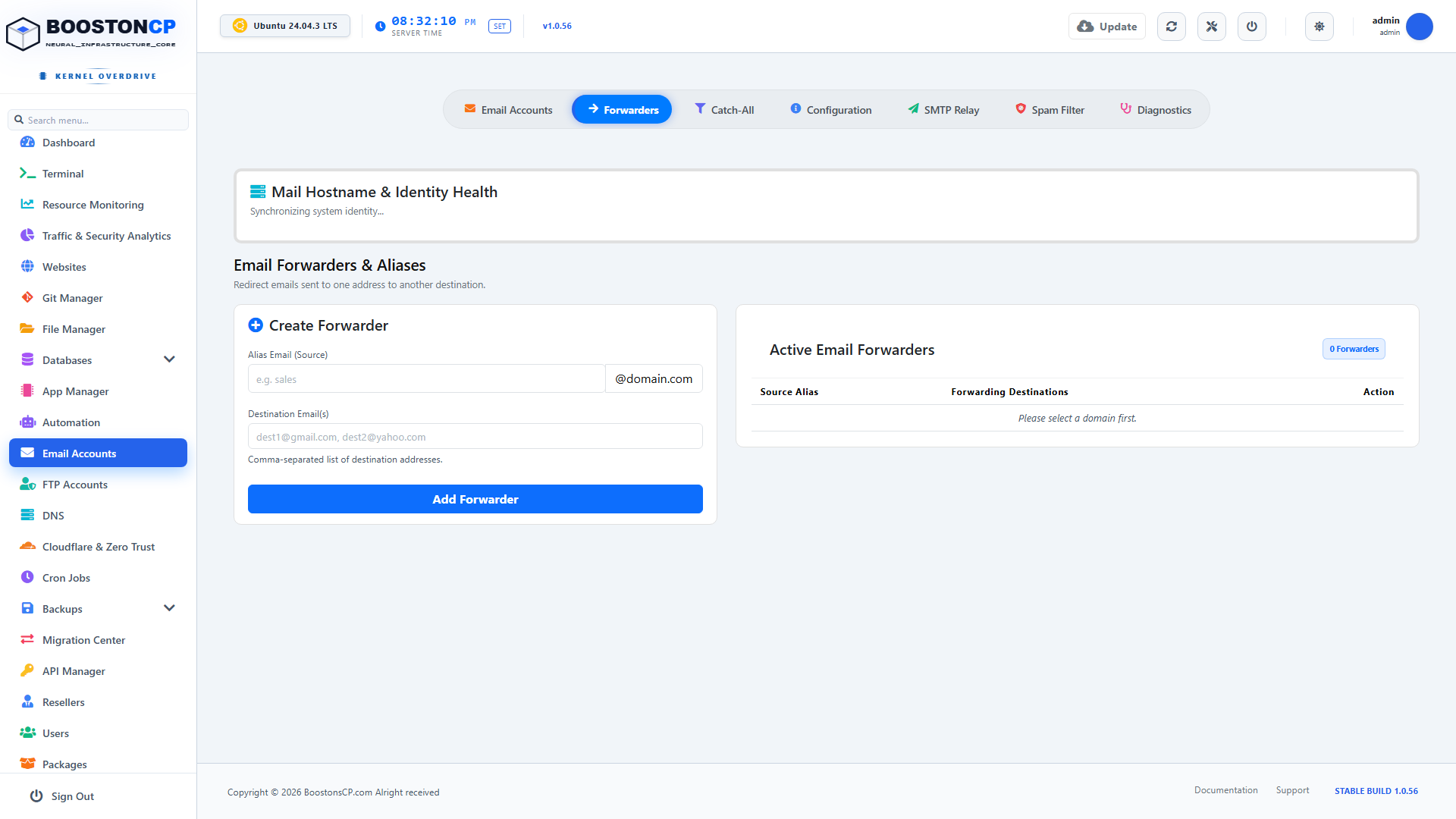Toggle the theme sun icon
1456x819 pixels.
tap(1319, 27)
